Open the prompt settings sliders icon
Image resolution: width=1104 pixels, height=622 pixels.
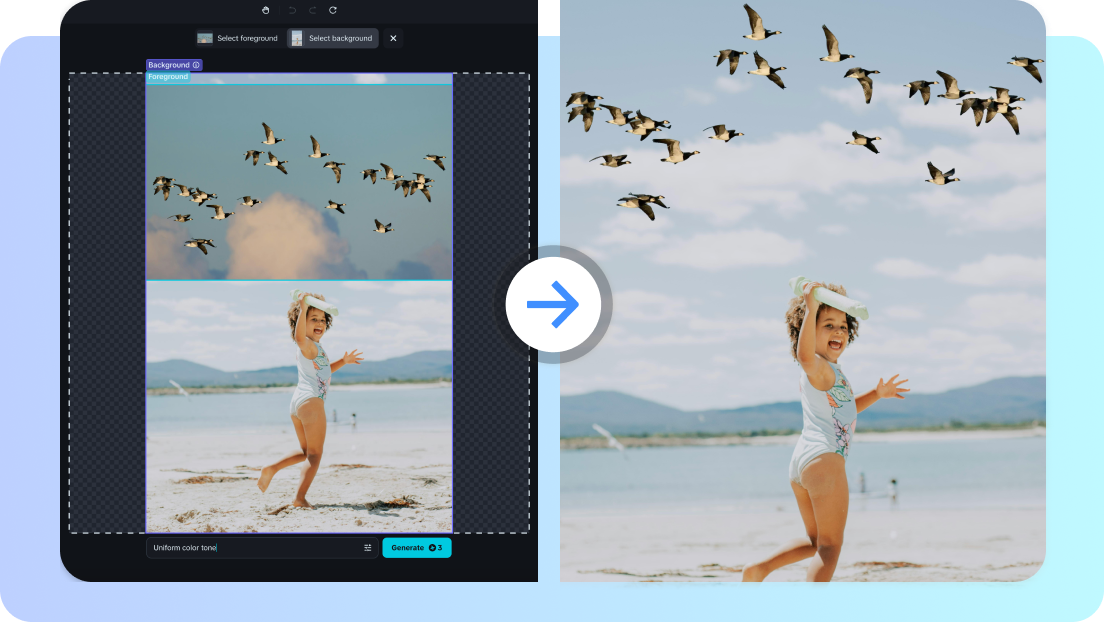[368, 547]
